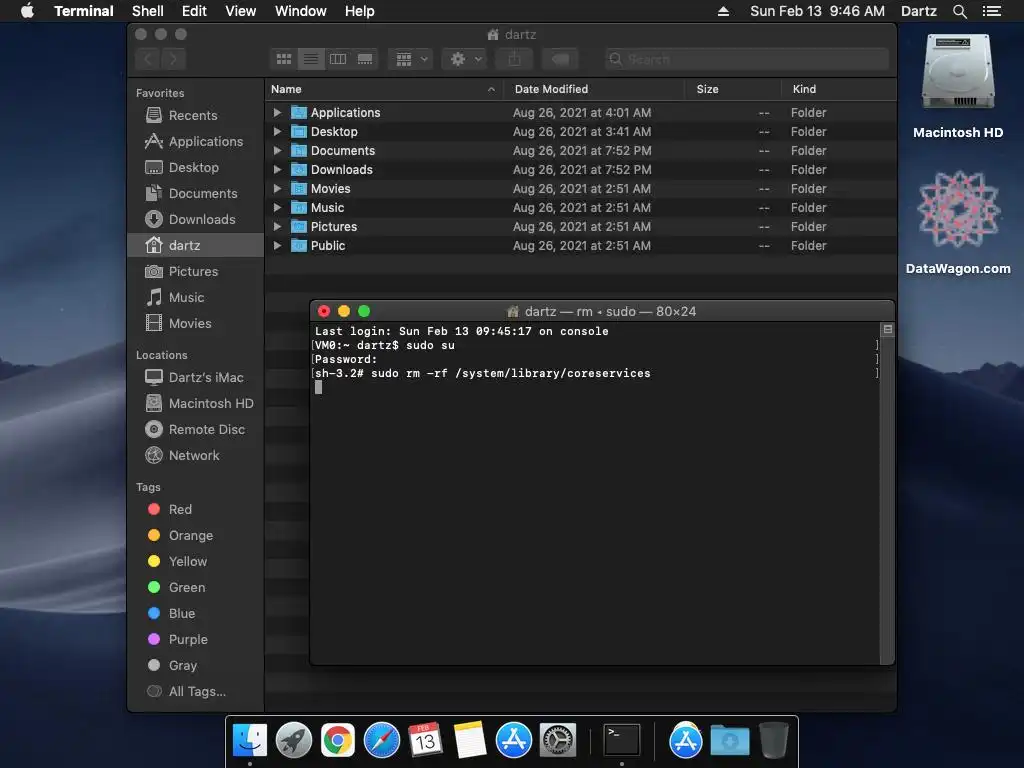Expand the Public folder row
The width and height of the screenshot is (1024, 768).
(x=277, y=246)
